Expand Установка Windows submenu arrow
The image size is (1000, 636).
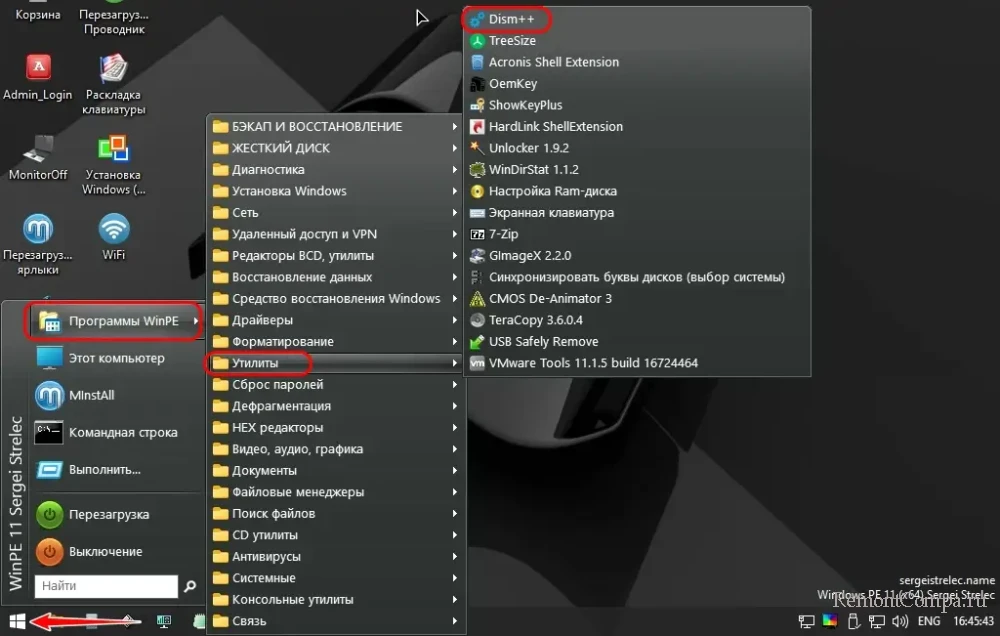pos(455,191)
